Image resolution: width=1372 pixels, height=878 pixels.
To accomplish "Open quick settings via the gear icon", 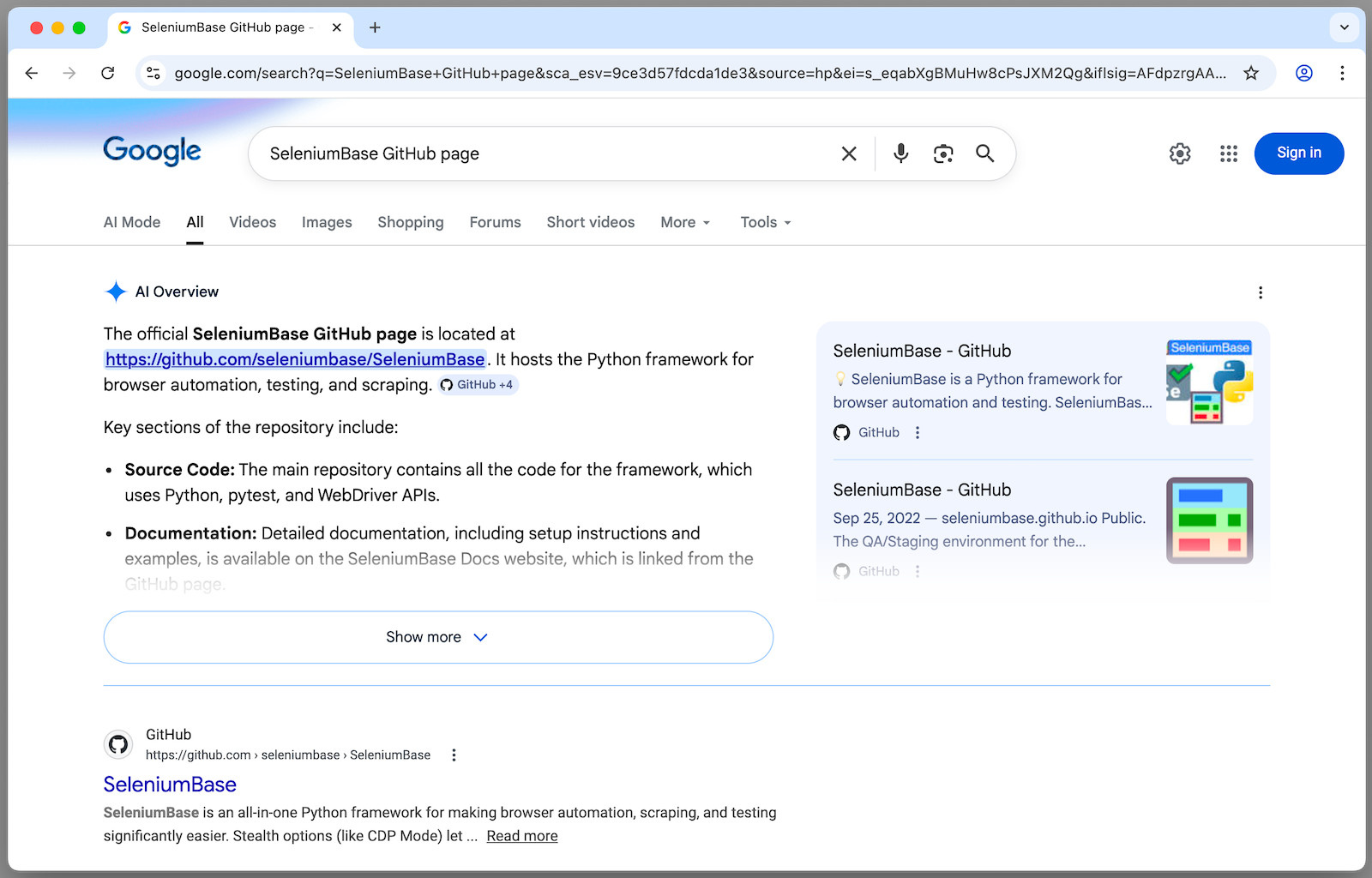I will 1179,153.
